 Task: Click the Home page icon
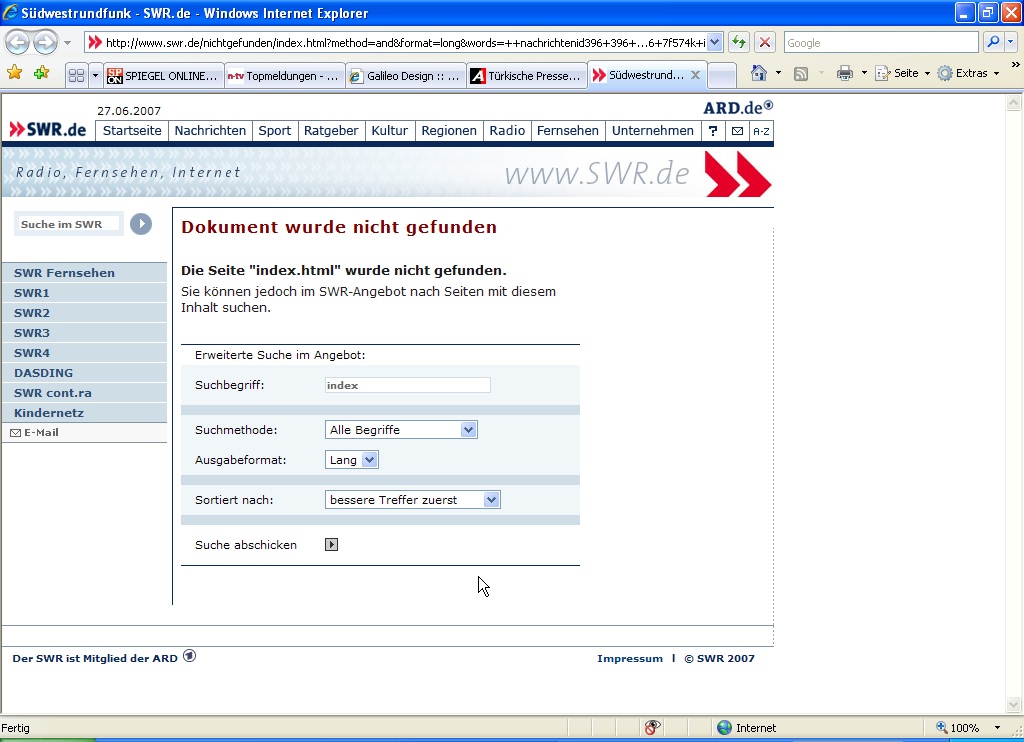(759, 73)
